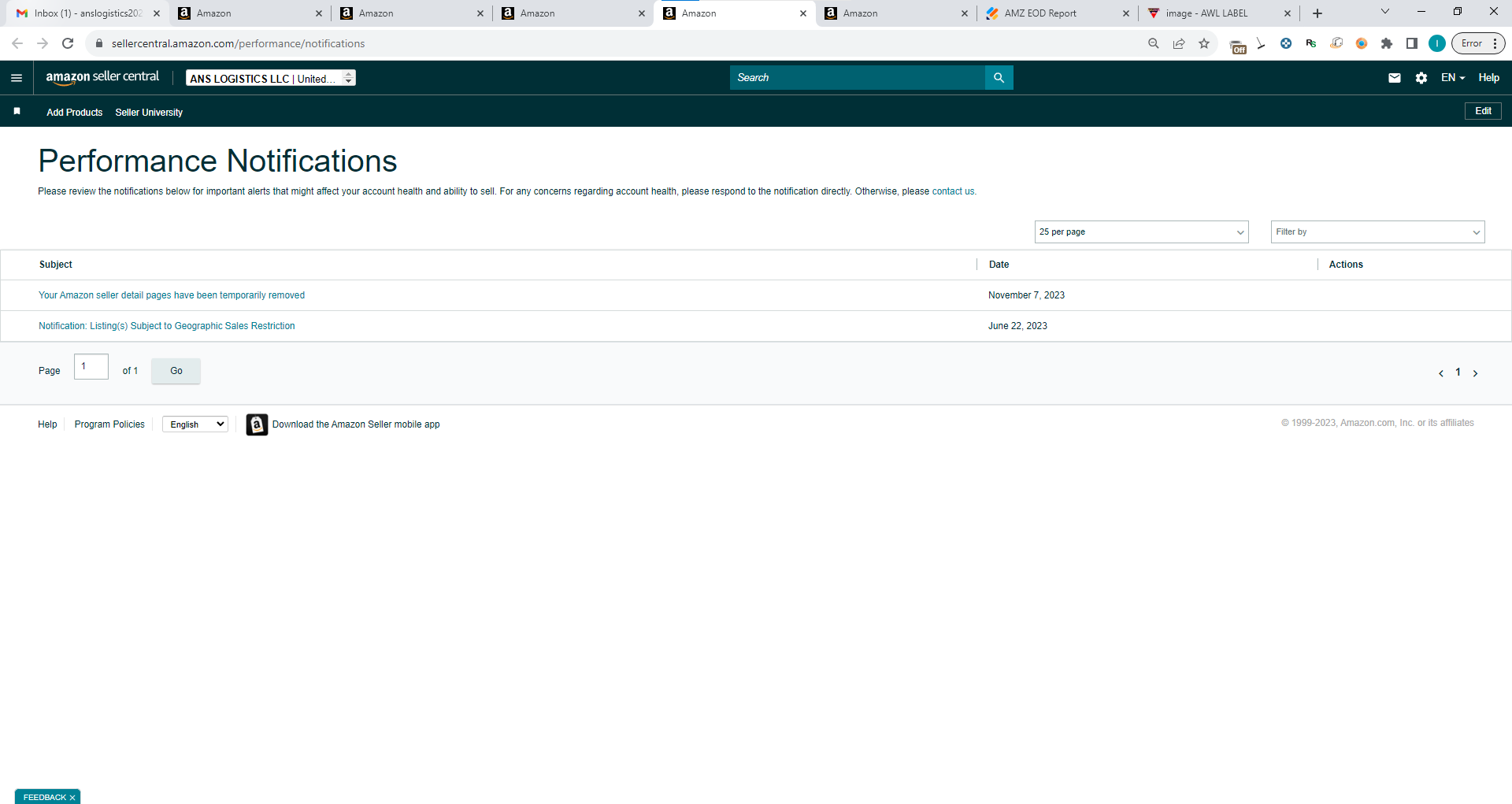
Task: Go back to the previous browser page
Action: [17, 43]
